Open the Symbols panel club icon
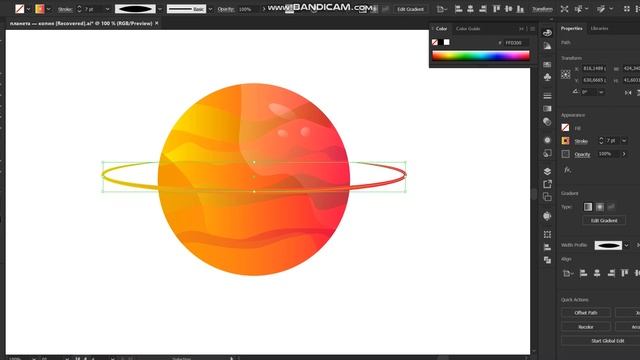Viewport: 640px width, 360px height. [547, 77]
